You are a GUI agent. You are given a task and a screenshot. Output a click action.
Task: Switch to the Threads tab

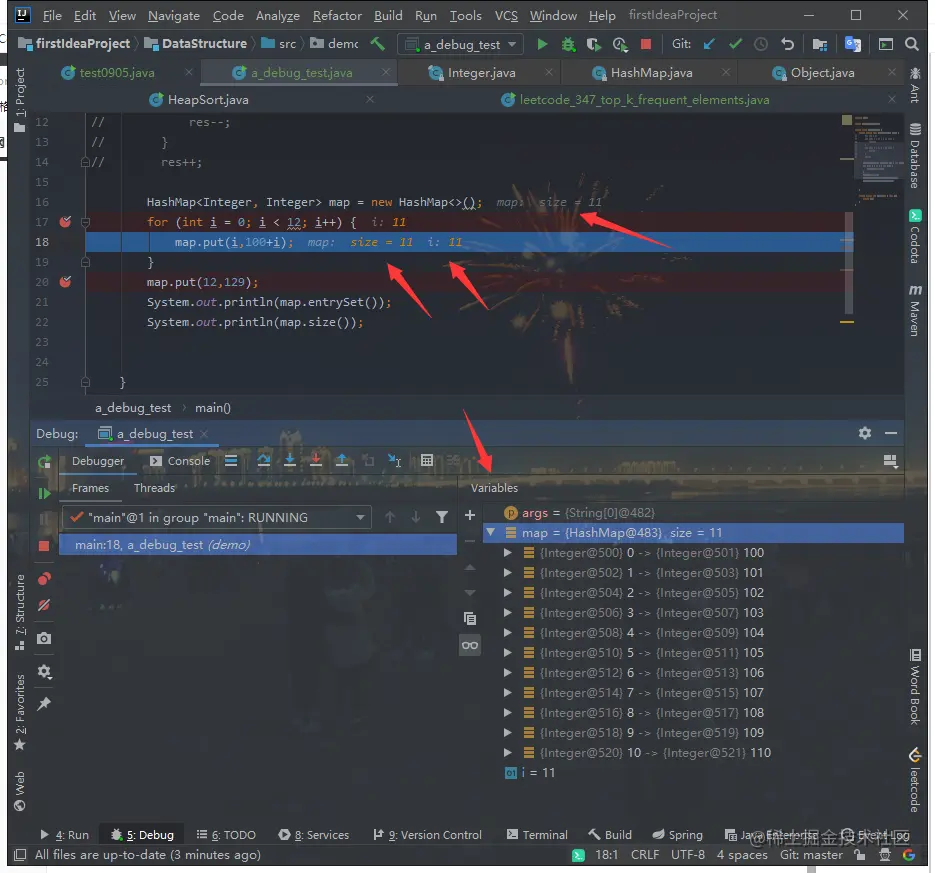[x=154, y=488]
